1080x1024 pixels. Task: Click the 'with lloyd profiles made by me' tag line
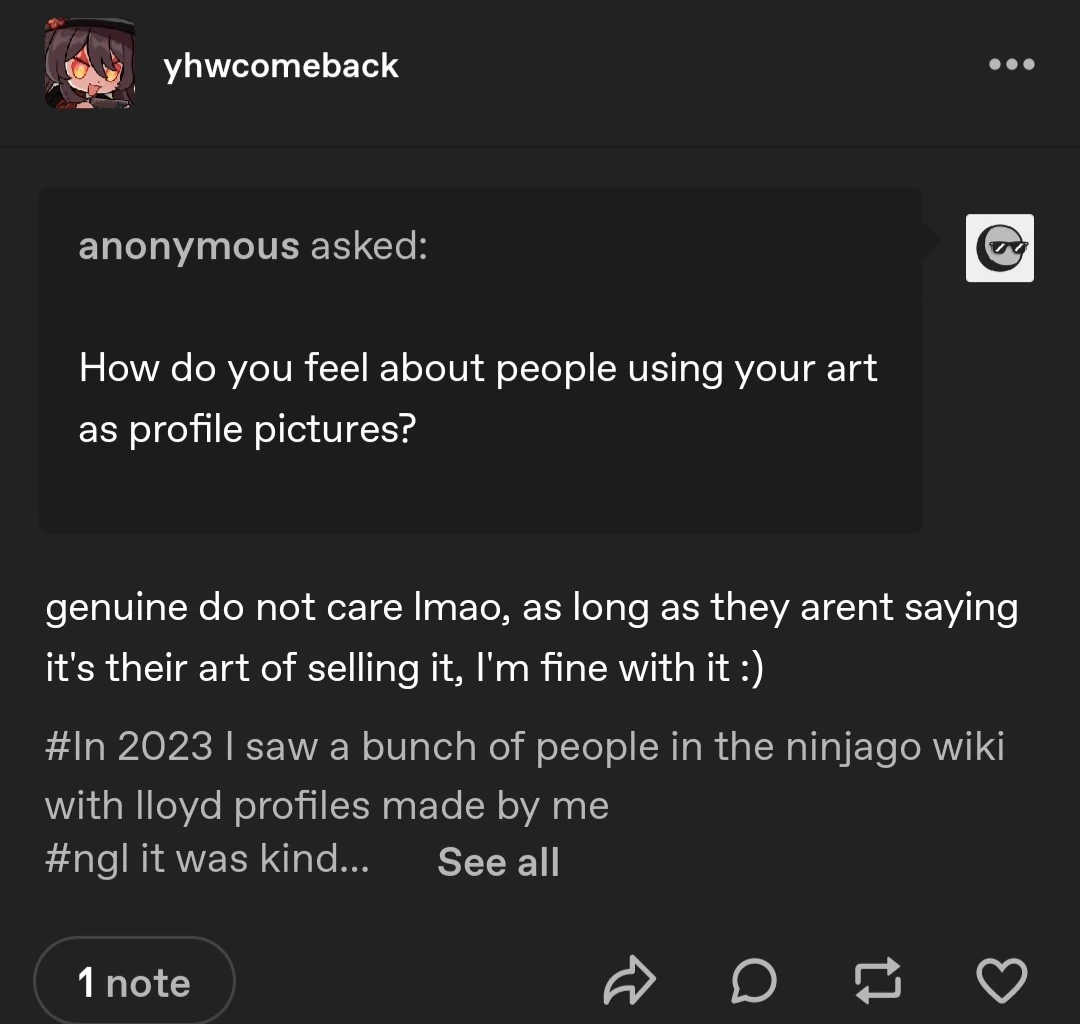pyautogui.click(x=327, y=805)
